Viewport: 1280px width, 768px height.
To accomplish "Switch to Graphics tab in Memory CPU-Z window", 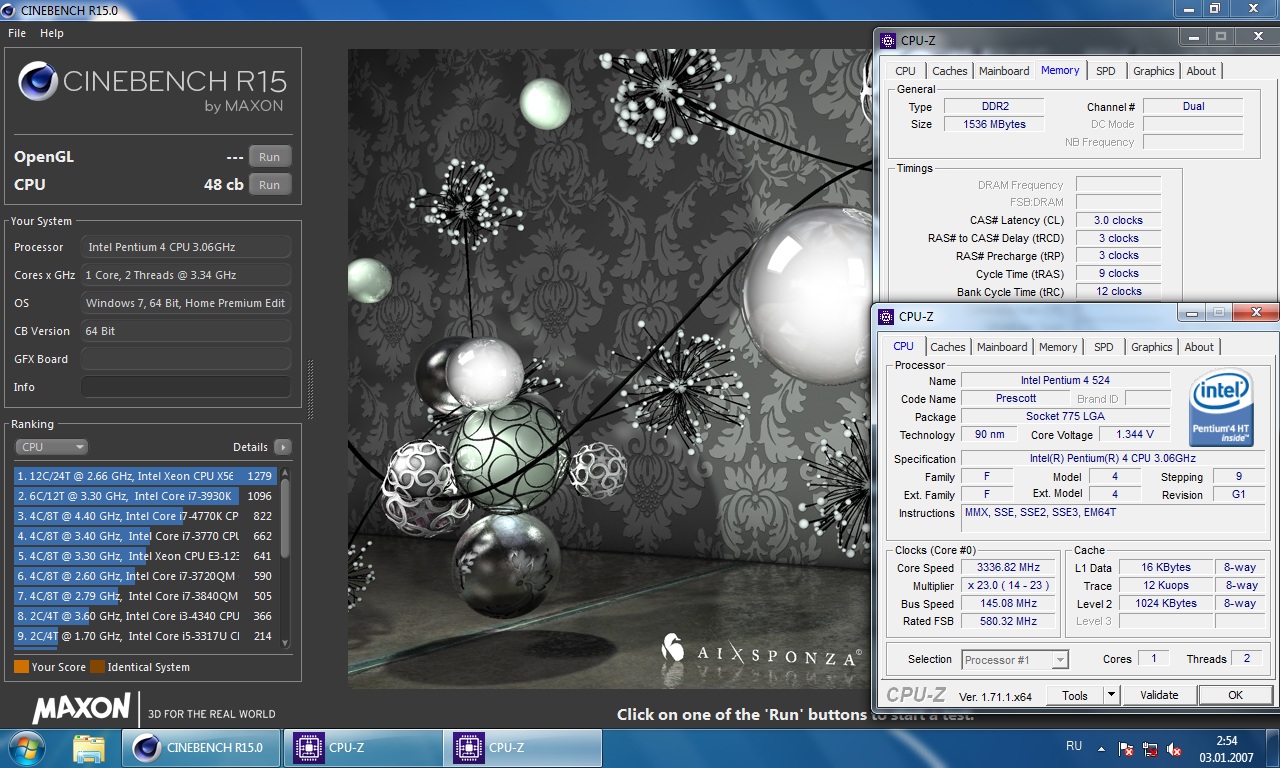I will pyautogui.click(x=1153, y=71).
